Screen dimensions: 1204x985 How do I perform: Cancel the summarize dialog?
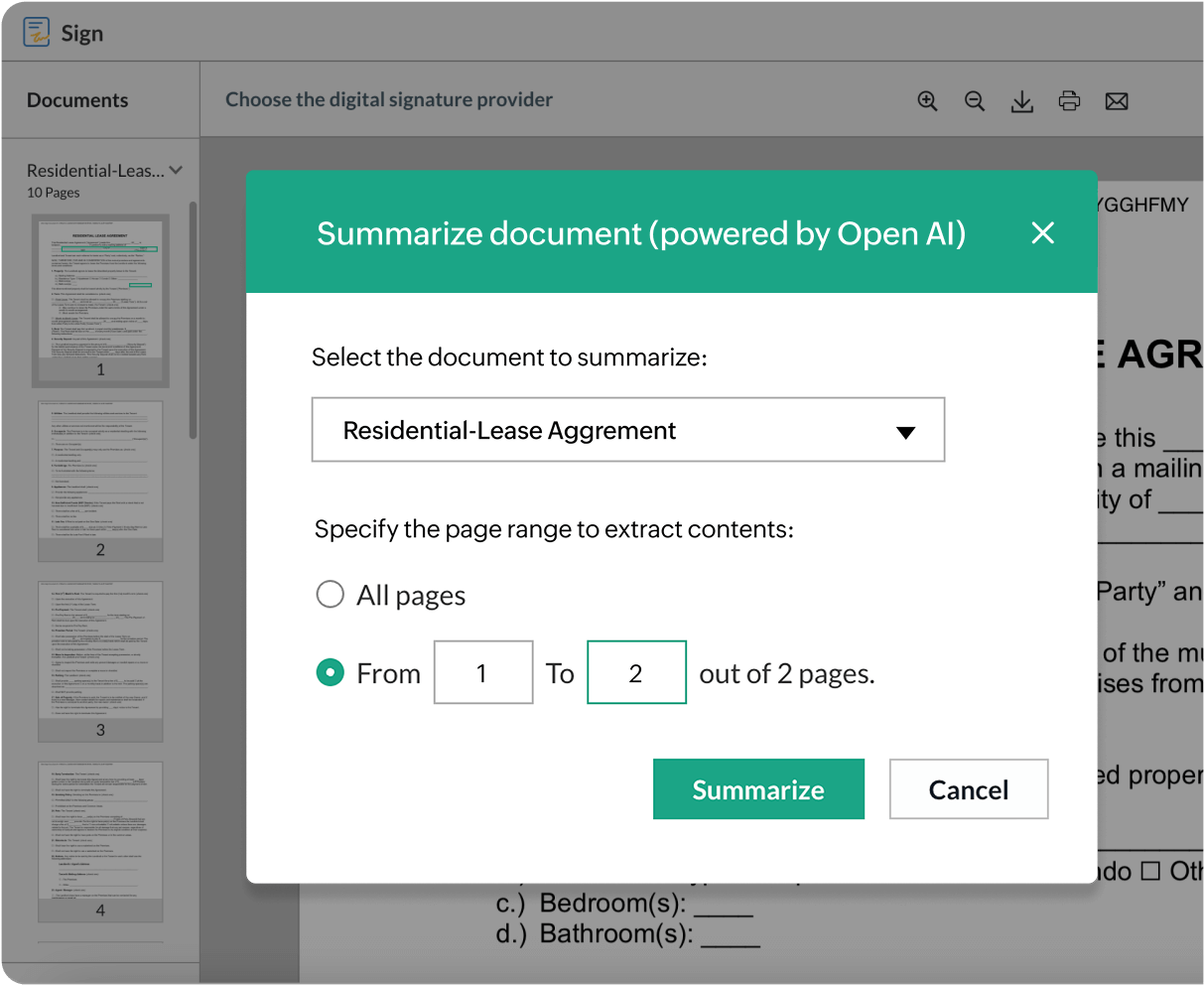969,789
